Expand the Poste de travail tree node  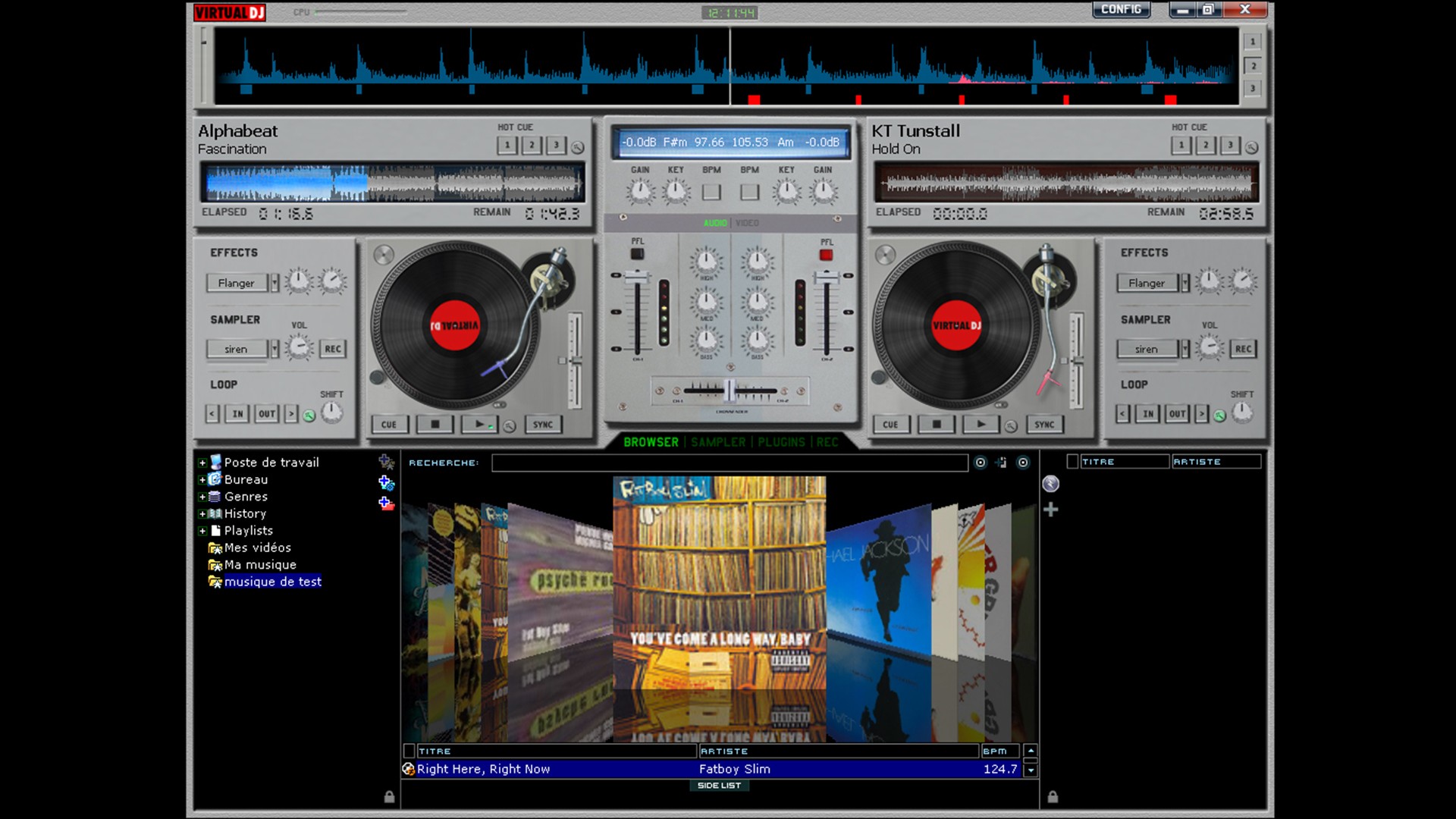click(x=202, y=463)
